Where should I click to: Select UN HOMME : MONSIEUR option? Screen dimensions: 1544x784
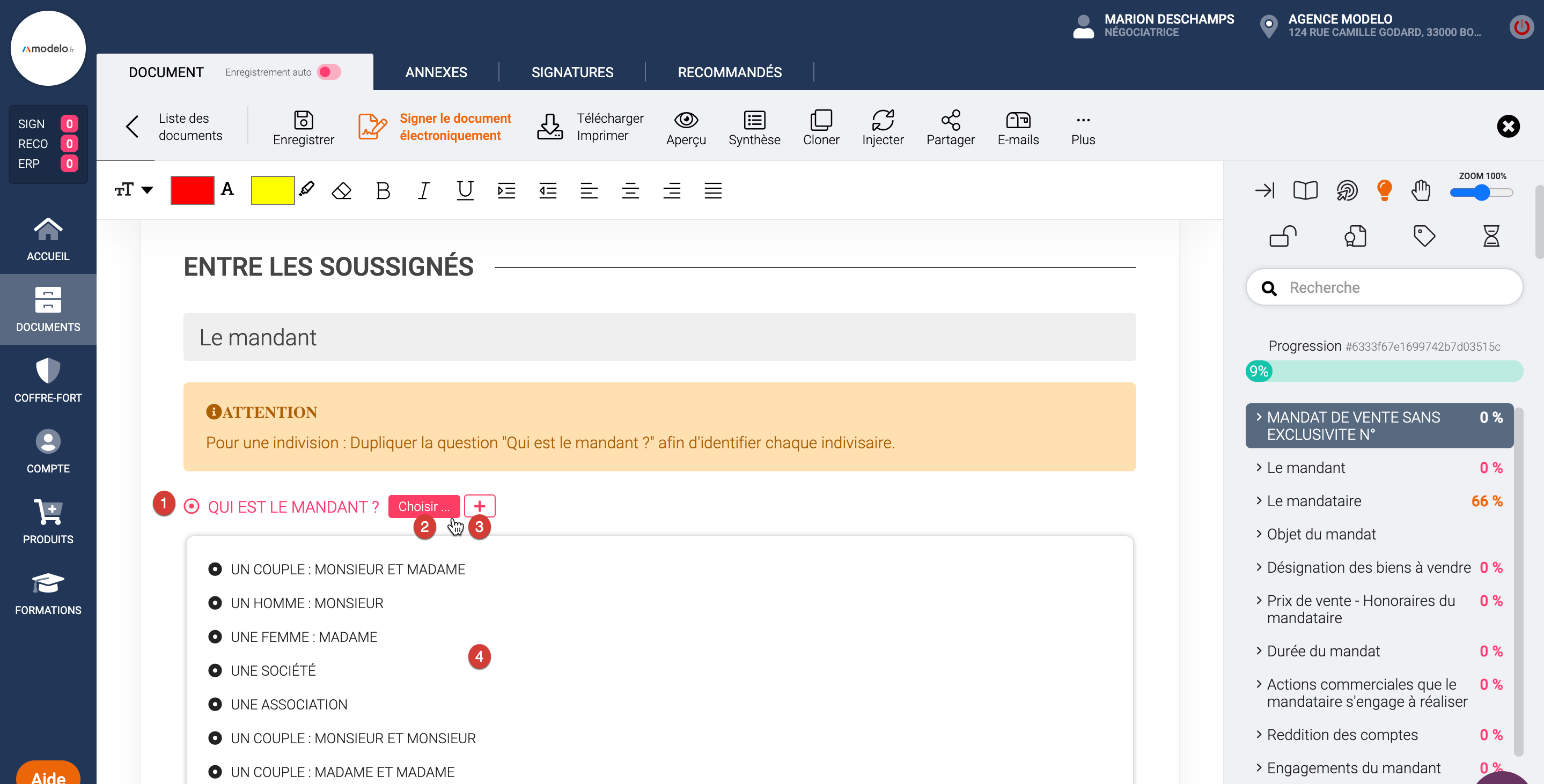pos(306,603)
